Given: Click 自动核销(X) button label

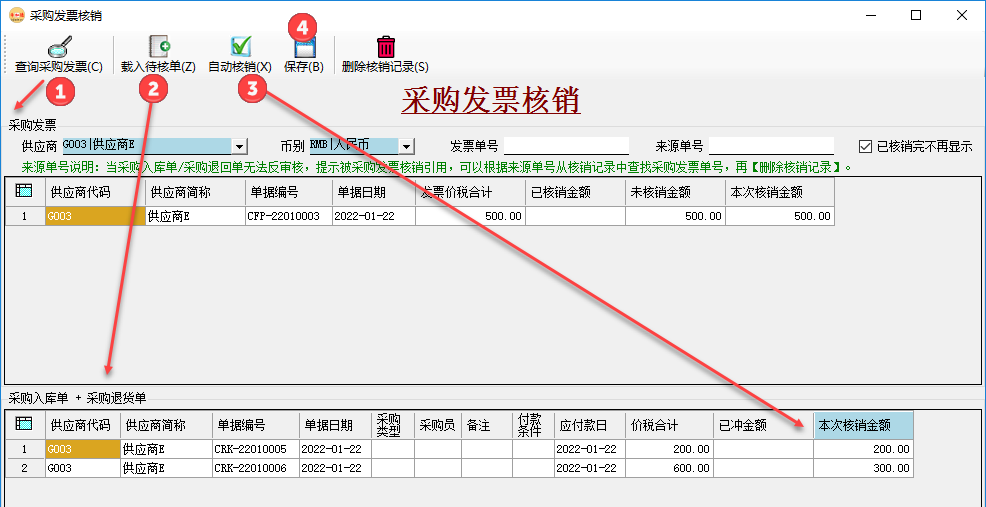Looking at the screenshot, I should (240, 67).
